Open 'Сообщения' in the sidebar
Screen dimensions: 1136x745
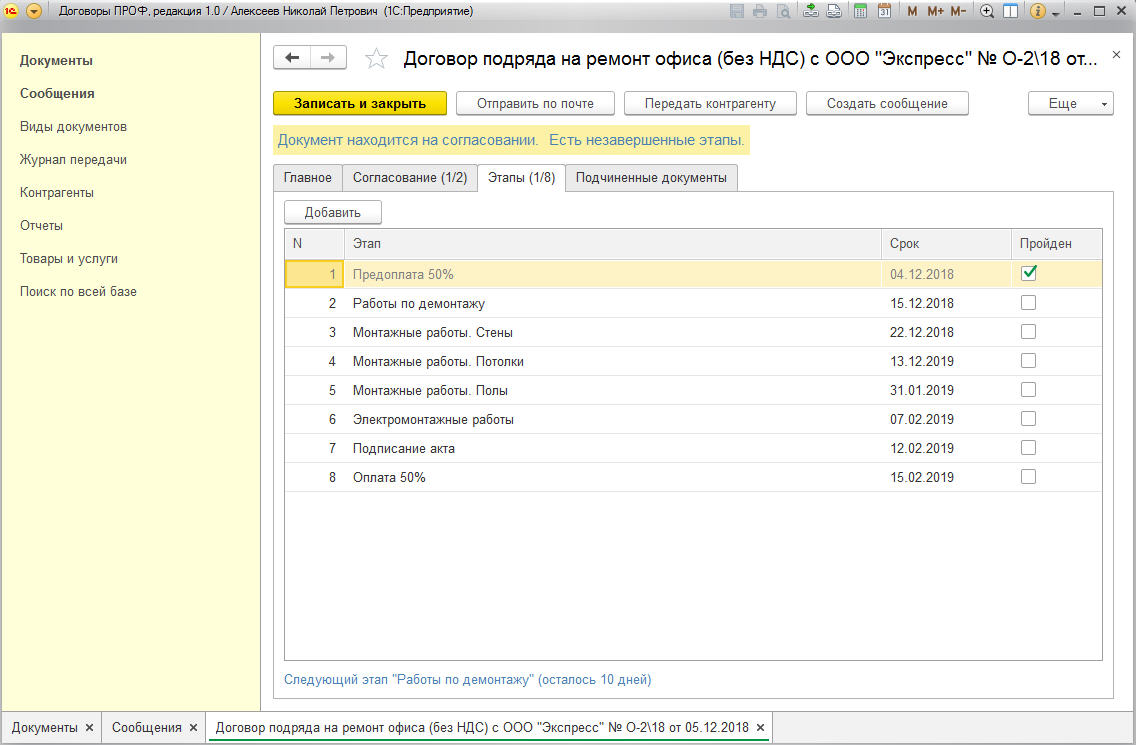tap(57, 93)
